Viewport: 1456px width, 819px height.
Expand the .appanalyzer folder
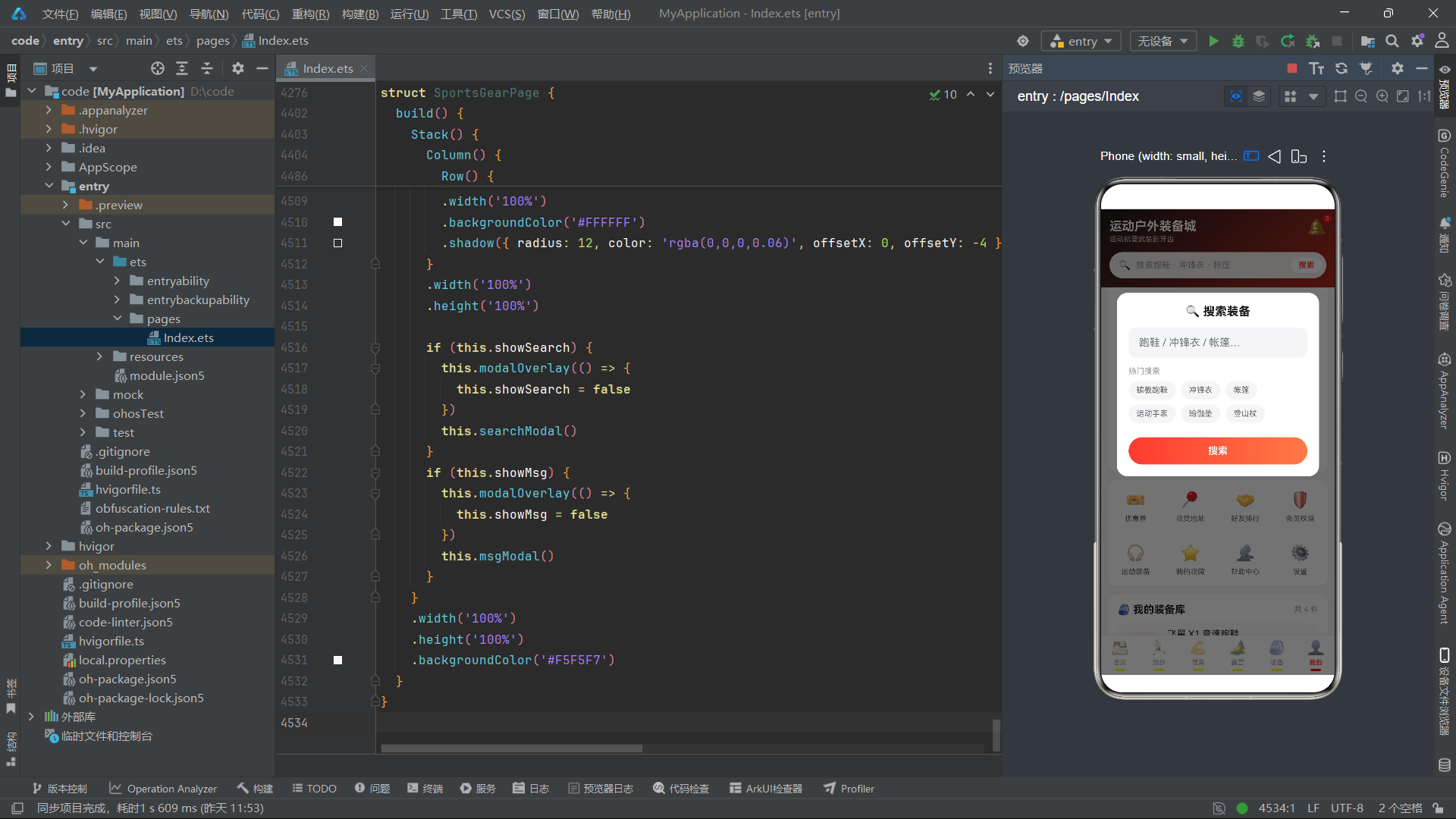click(x=49, y=110)
